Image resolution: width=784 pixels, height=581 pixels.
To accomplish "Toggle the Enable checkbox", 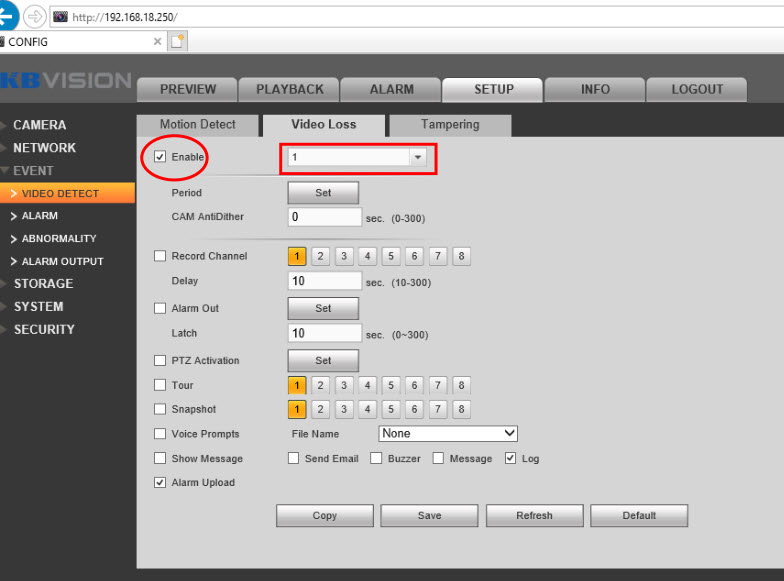I will pos(160,157).
